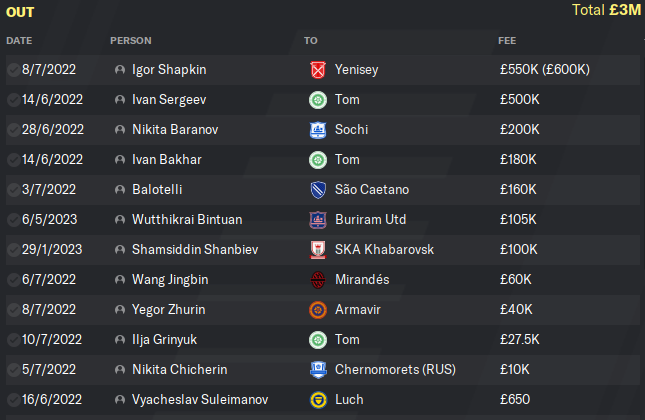The height and width of the screenshot is (420, 645).
Task: Click the SKA Khabarovsk club badge icon
Action: 318,250
